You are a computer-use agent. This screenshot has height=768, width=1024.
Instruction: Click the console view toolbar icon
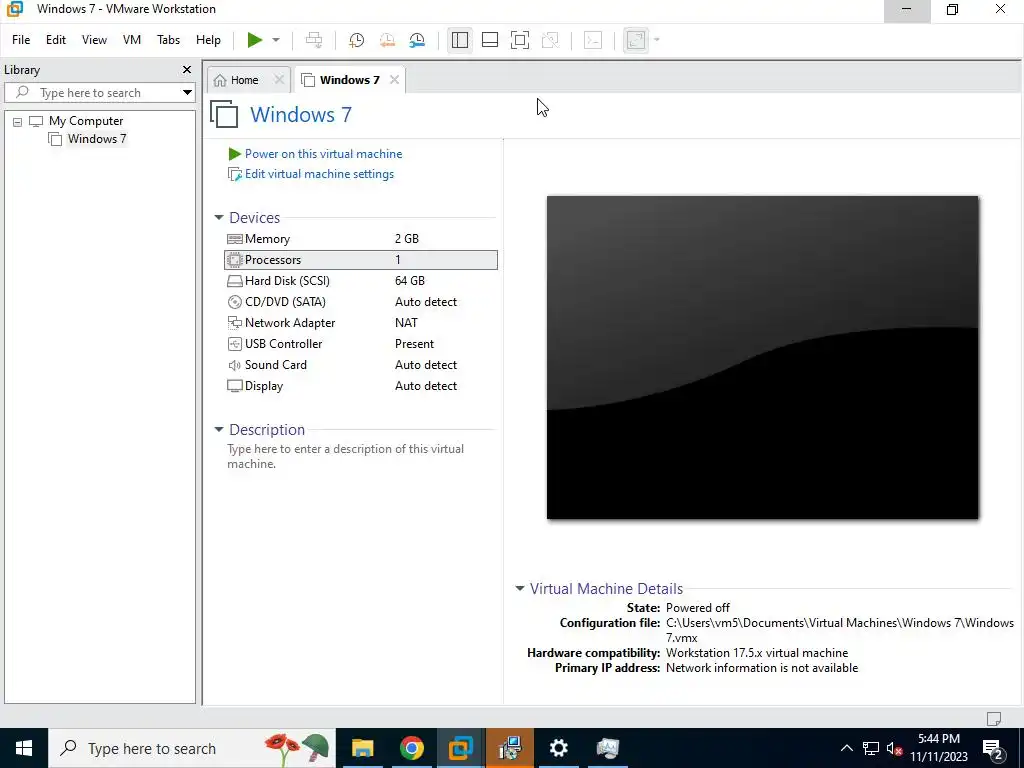click(593, 40)
